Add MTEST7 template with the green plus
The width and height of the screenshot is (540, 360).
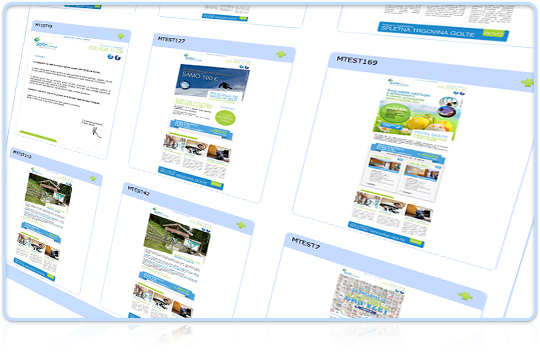coord(466,296)
